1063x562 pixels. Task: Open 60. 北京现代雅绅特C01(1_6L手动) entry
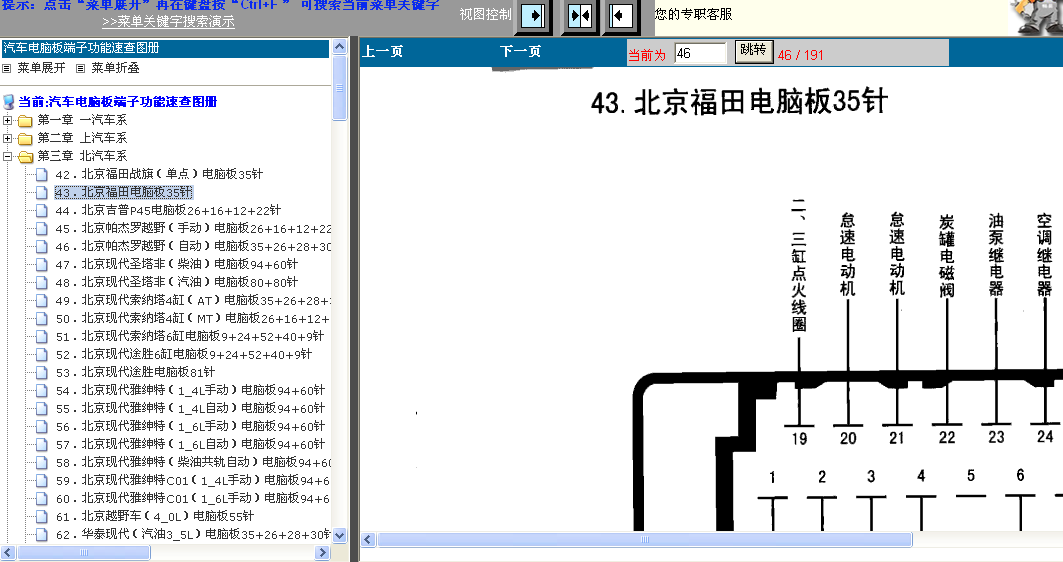point(193,498)
